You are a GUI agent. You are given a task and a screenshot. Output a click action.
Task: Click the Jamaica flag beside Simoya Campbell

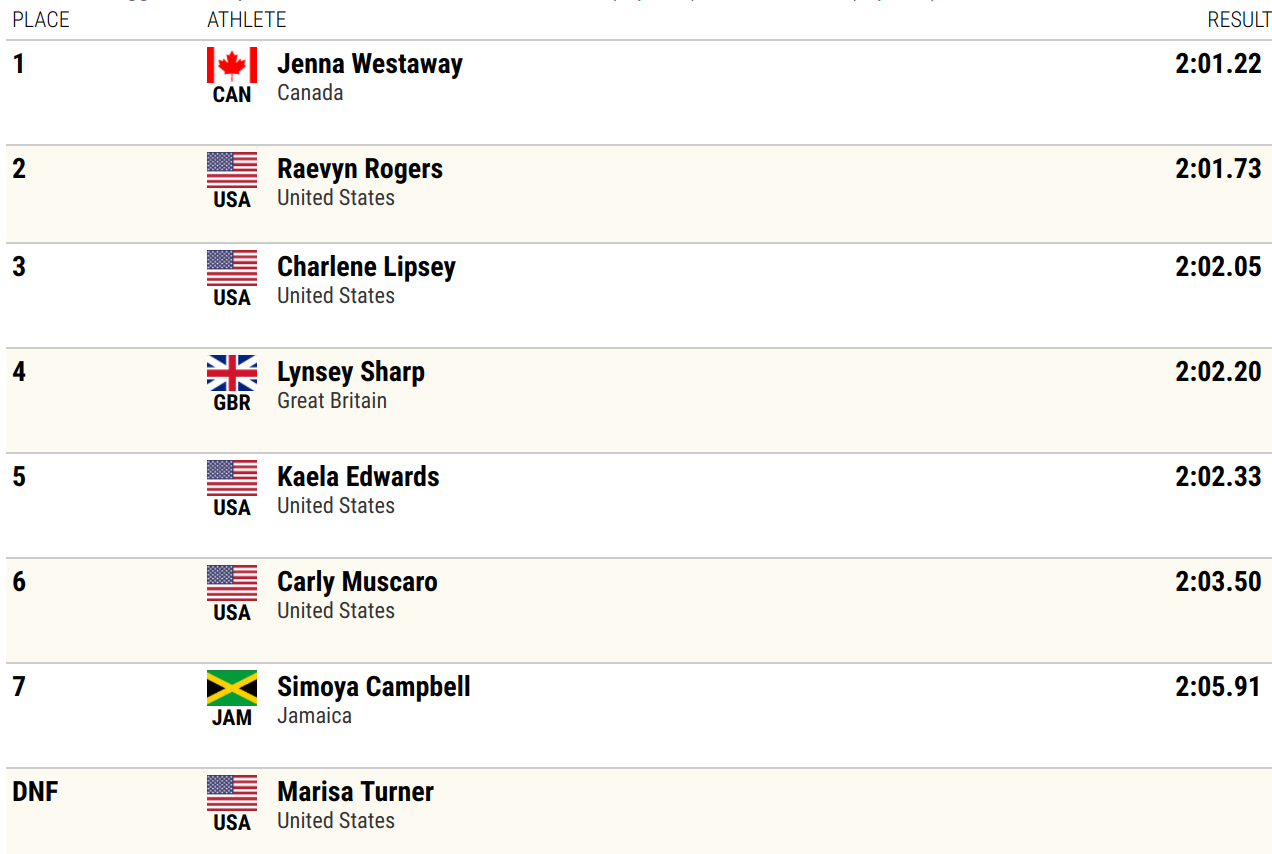[x=232, y=688]
